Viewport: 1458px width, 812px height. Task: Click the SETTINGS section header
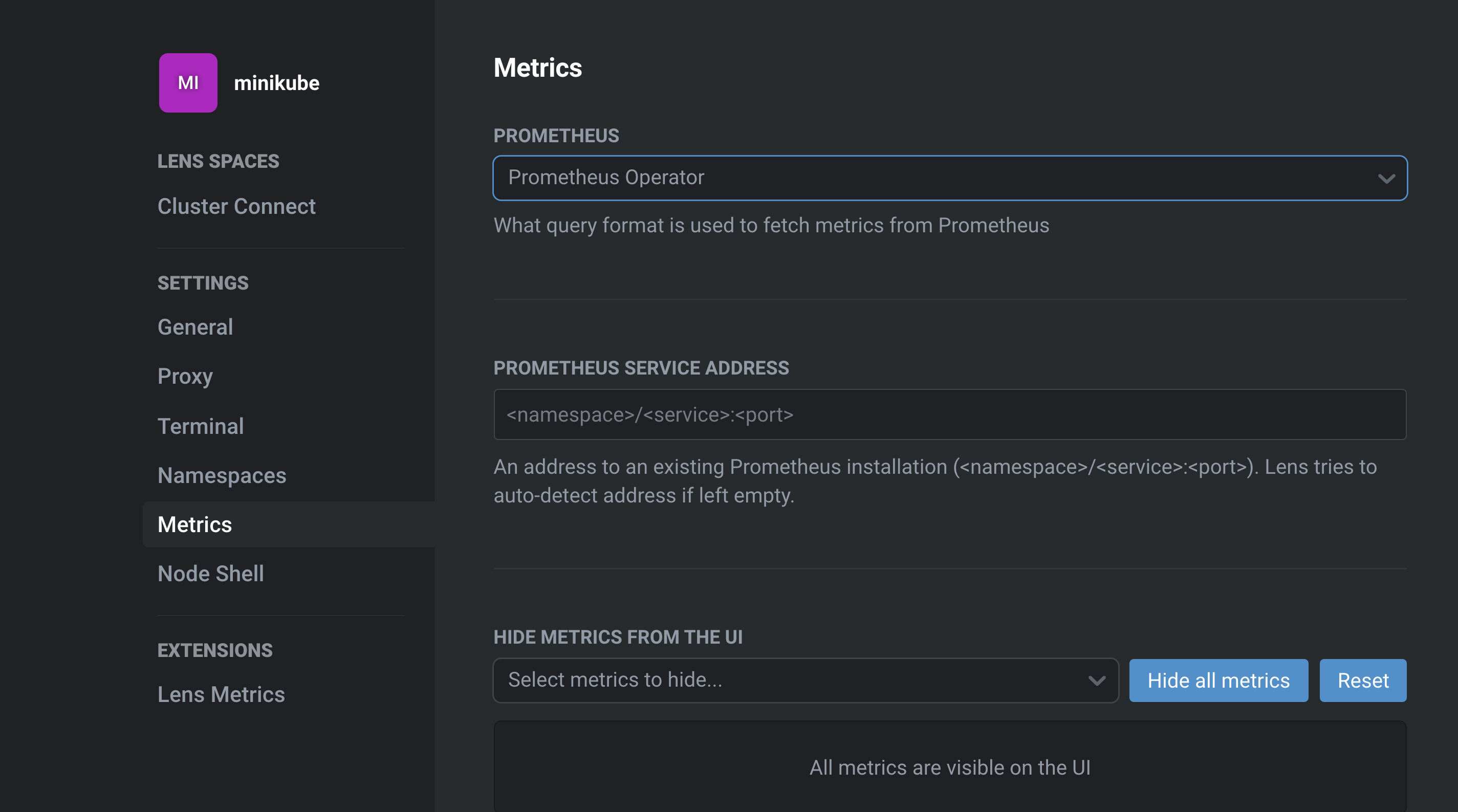click(x=203, y=282)
